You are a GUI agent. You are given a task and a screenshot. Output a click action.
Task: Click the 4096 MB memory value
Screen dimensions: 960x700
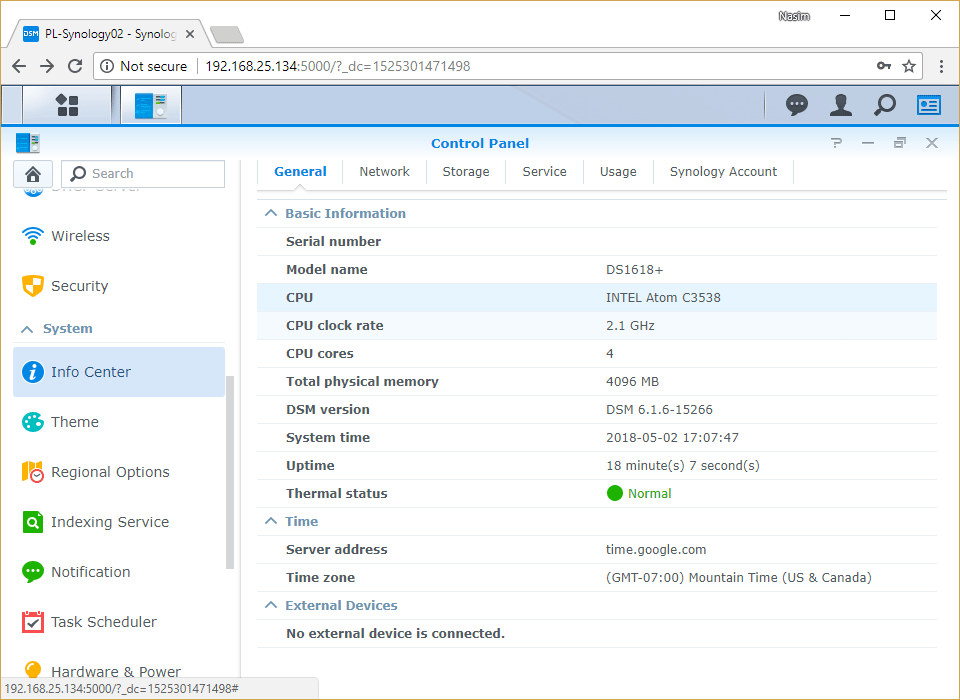point(632,382)
